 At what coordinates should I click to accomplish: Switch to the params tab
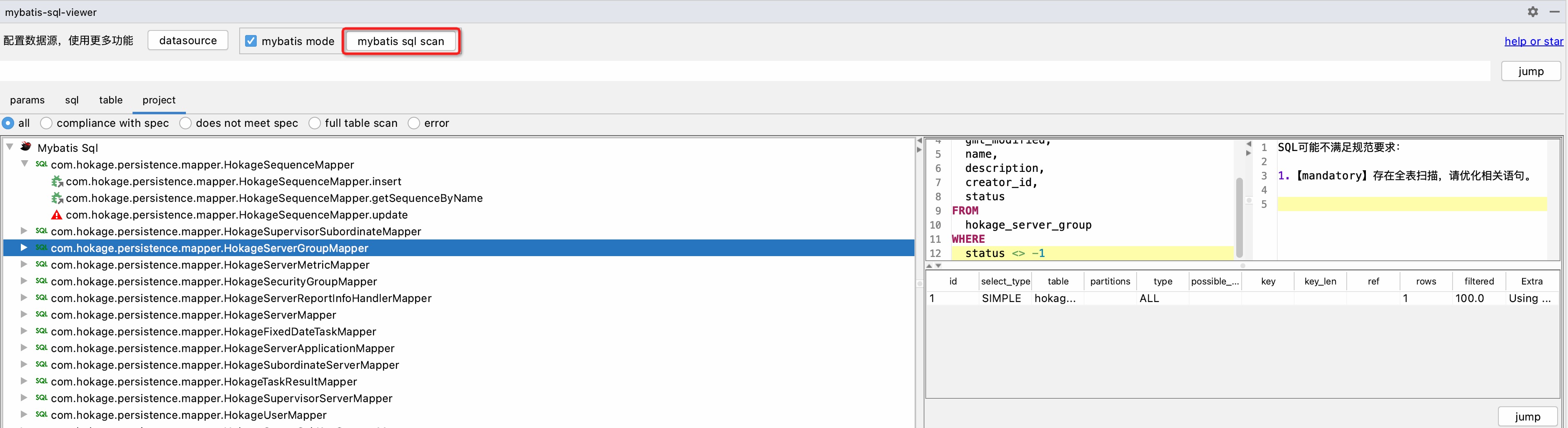[28, 100]
